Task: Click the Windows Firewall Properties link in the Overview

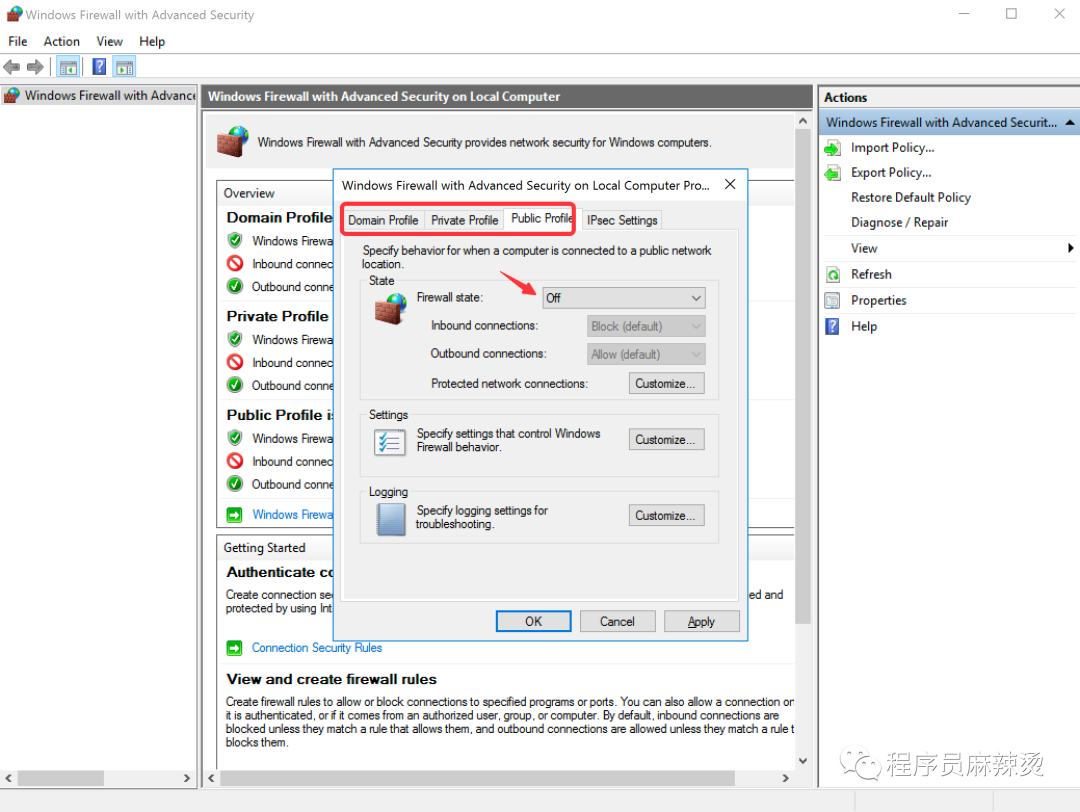Action: pos(293,514)
